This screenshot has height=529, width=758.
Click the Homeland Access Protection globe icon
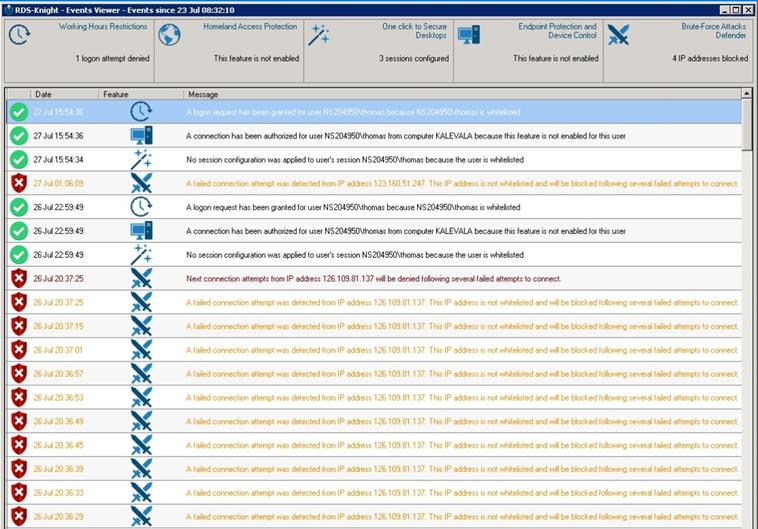(170, 35)
